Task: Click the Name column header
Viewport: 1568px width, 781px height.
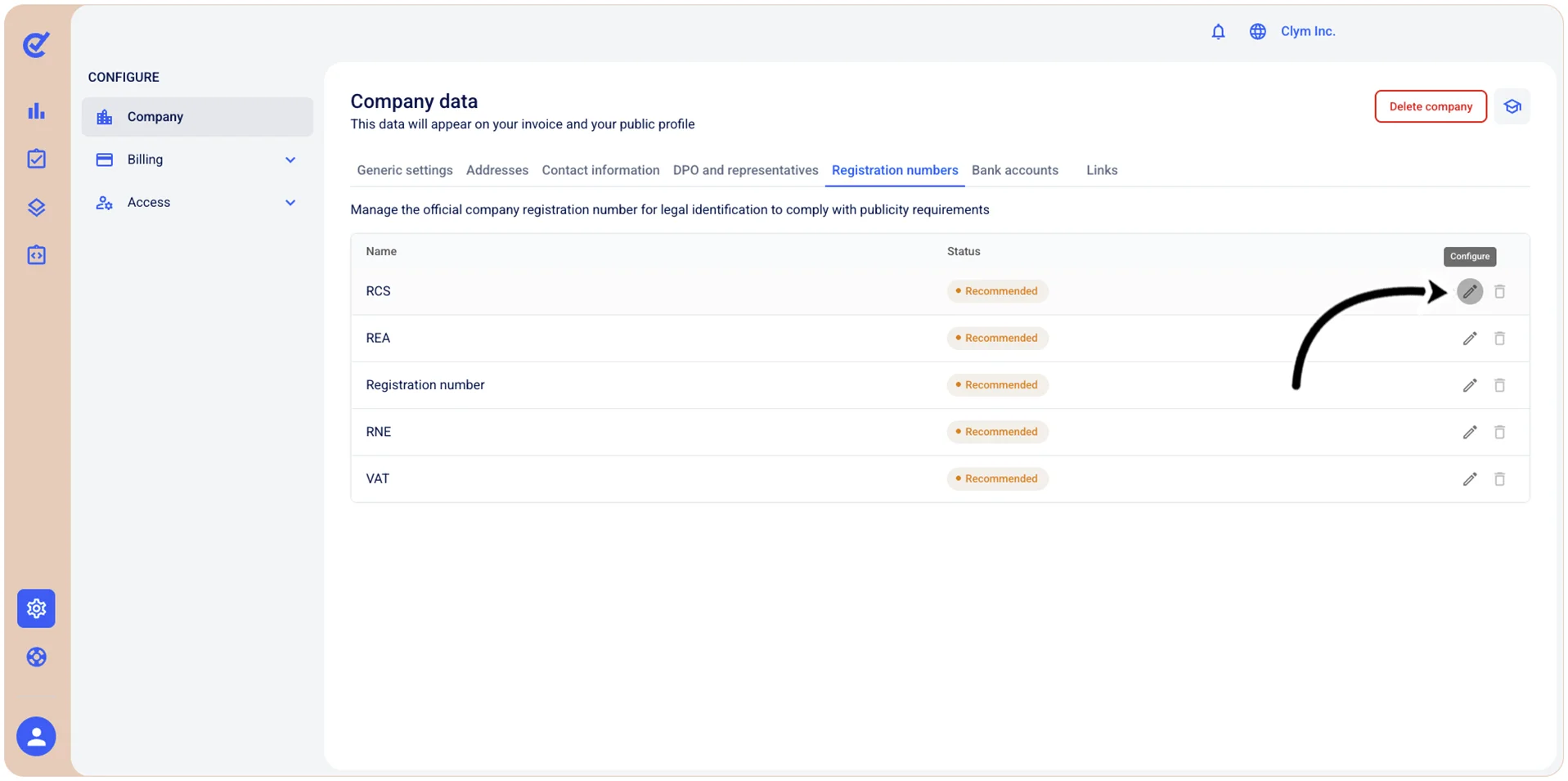Action: tap(381, 251)
